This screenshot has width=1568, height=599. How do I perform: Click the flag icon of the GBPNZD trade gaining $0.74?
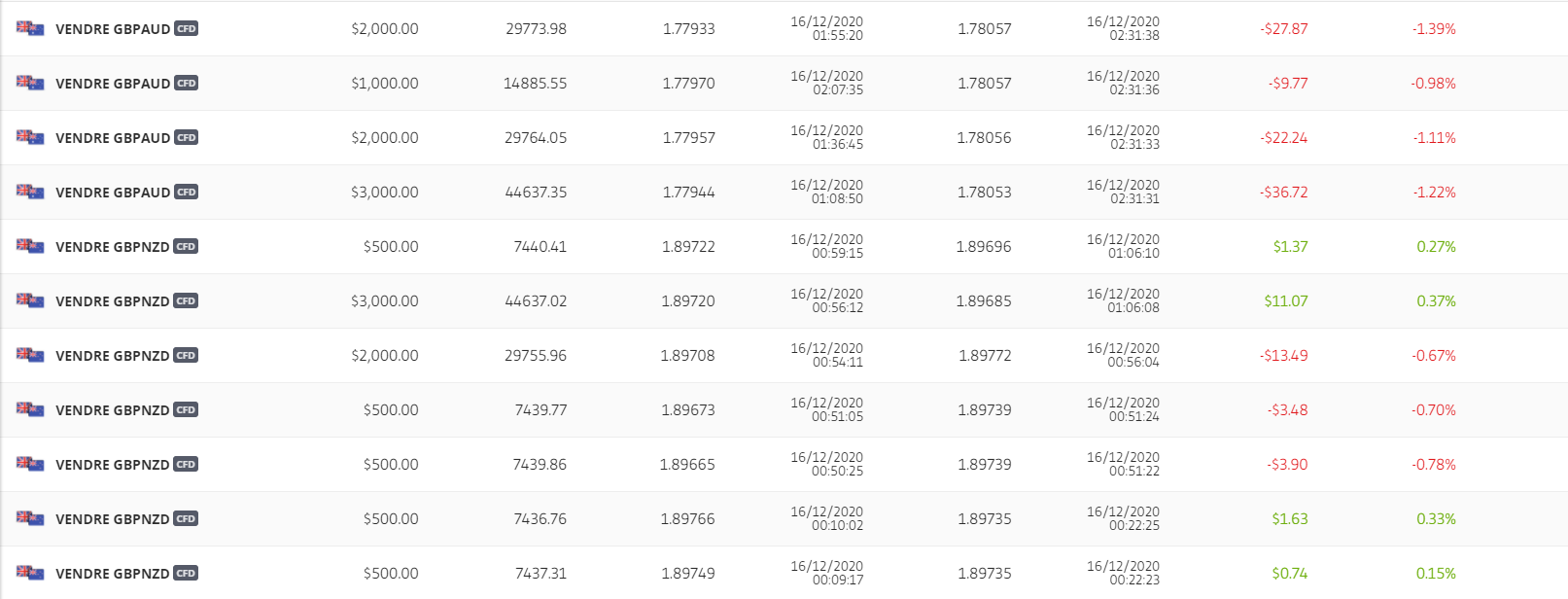tap(30, 573)
